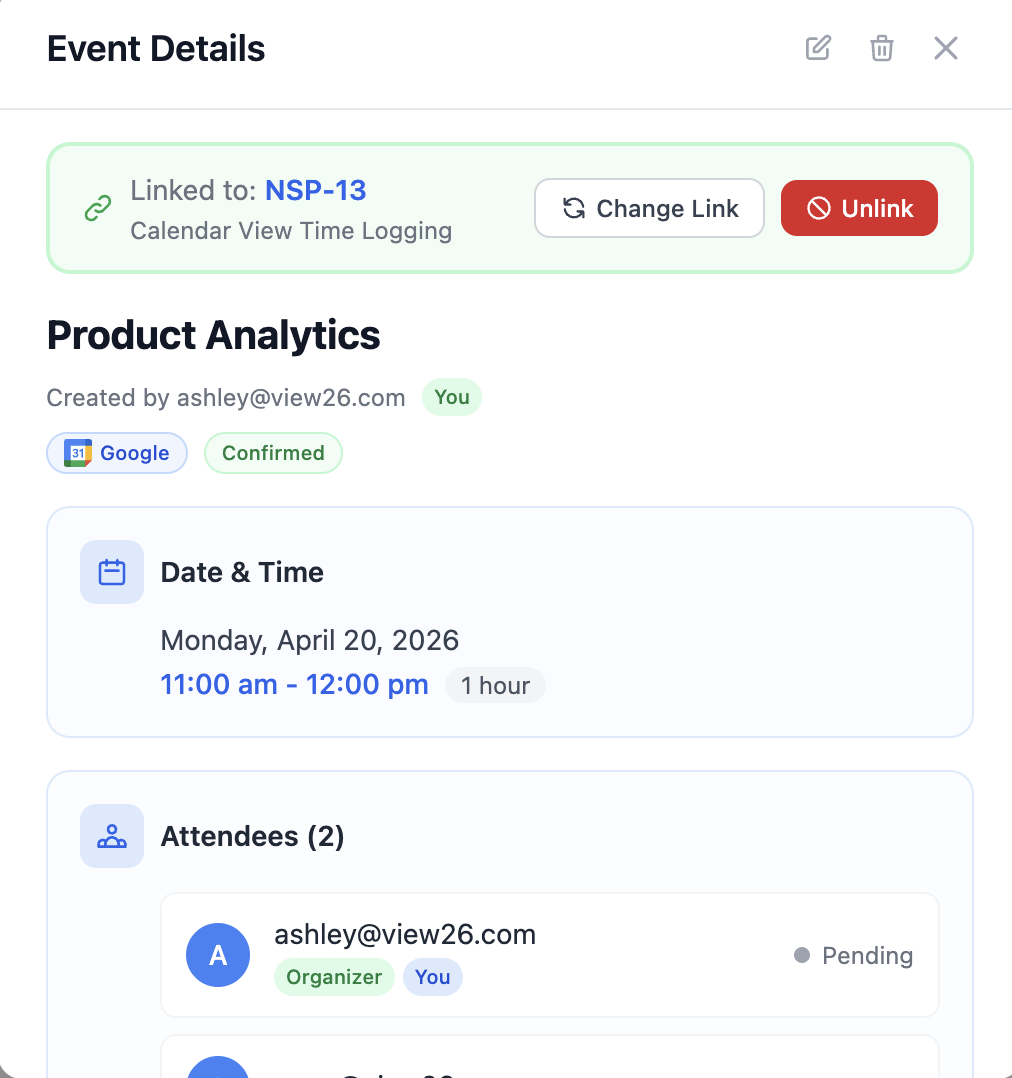Click the attendees group icon
The width and height of the screenshot is (1012, 1078).
(x=112, y=836)
